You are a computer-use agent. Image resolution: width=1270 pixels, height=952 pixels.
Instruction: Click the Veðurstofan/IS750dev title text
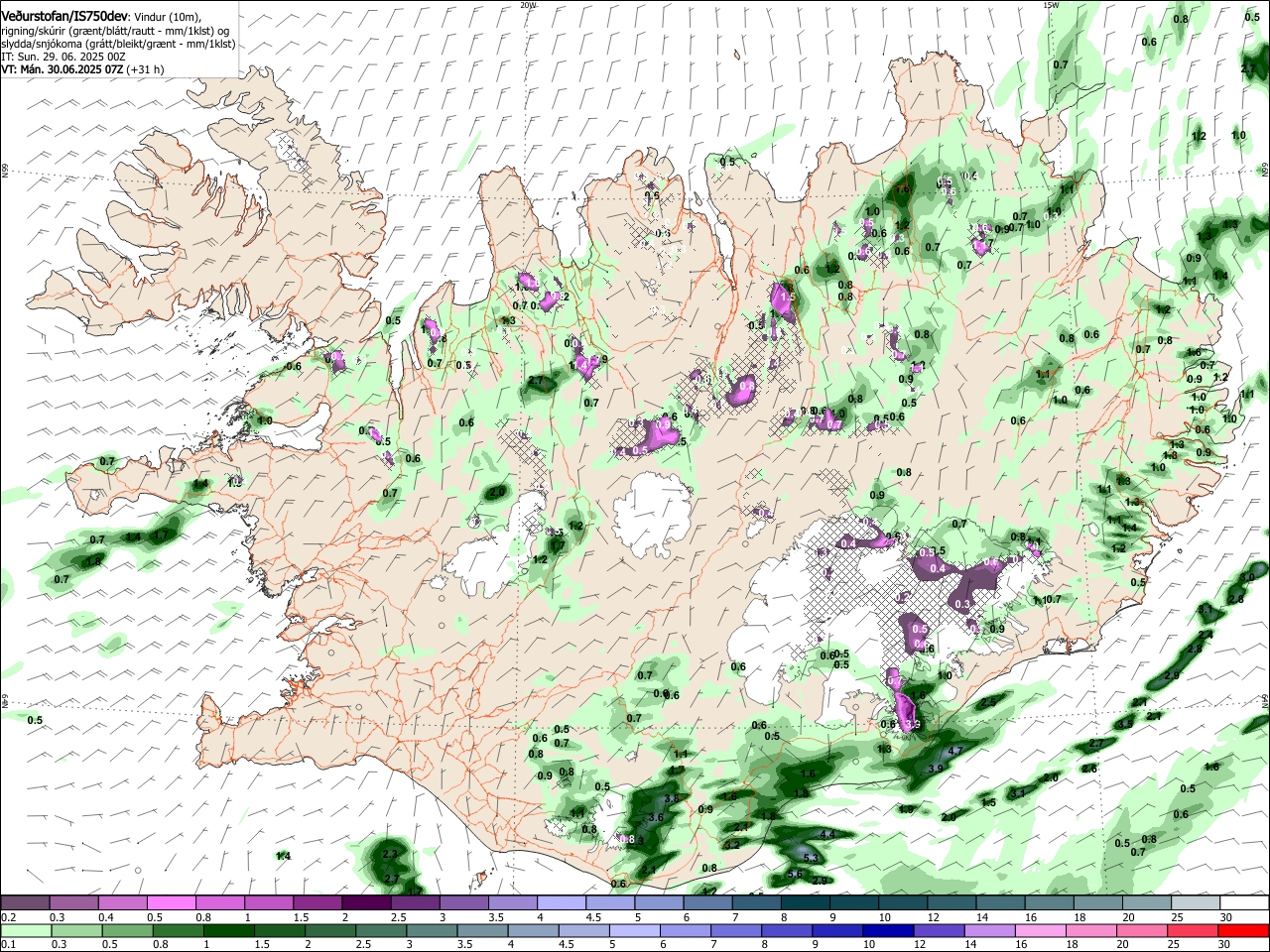pyautogui.click(x=63, y=16)
